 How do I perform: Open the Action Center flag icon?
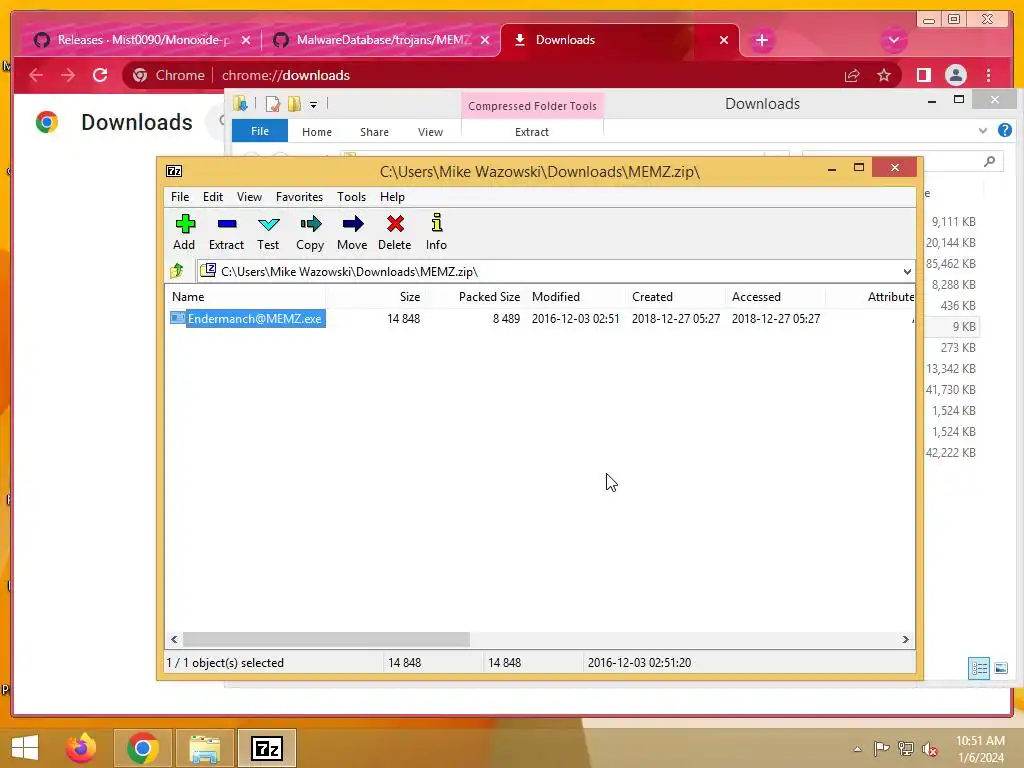point(881,749)
